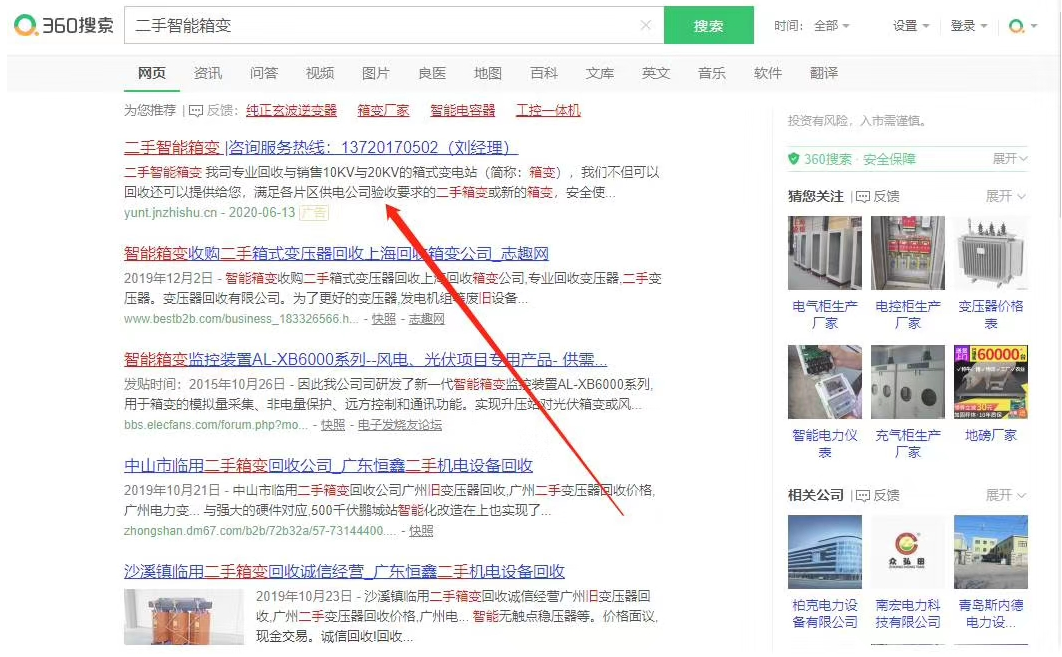
Task: Open recommended link 箱变厂家
Action: pyautogui.click(x=383, y=110)
